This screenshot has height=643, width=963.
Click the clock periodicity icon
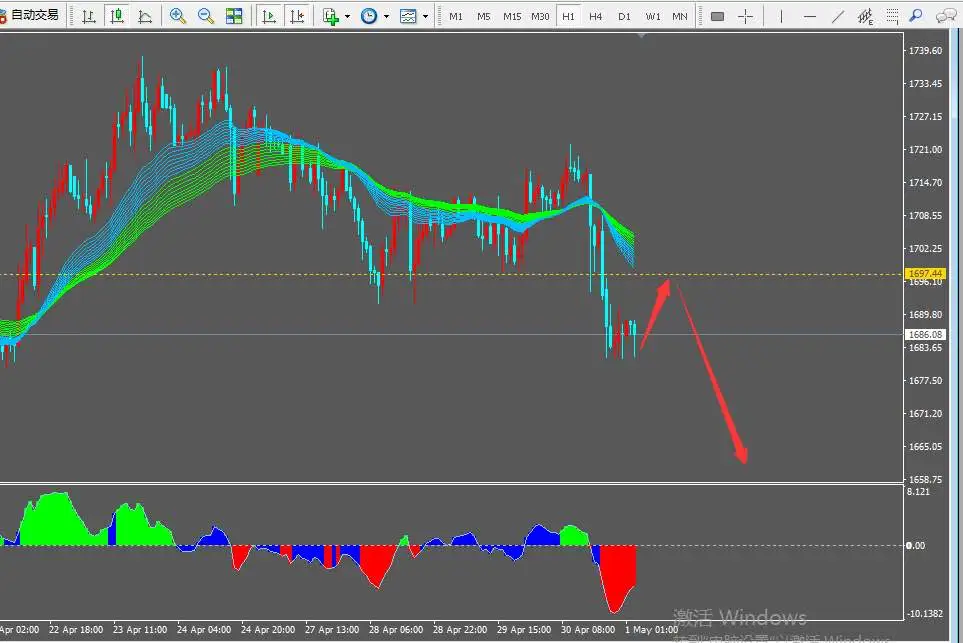pos(368,17)
